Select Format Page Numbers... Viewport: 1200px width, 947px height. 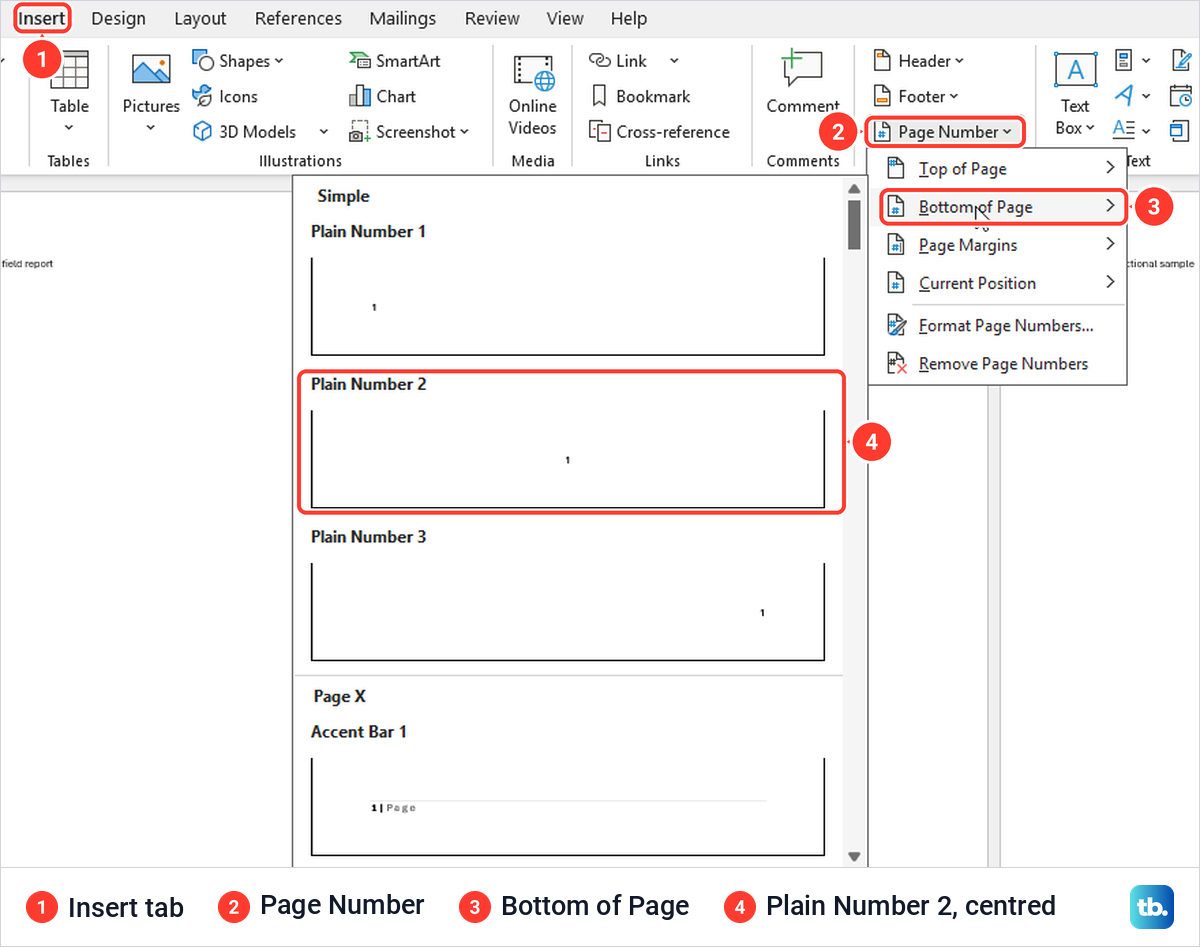[998, 325]
